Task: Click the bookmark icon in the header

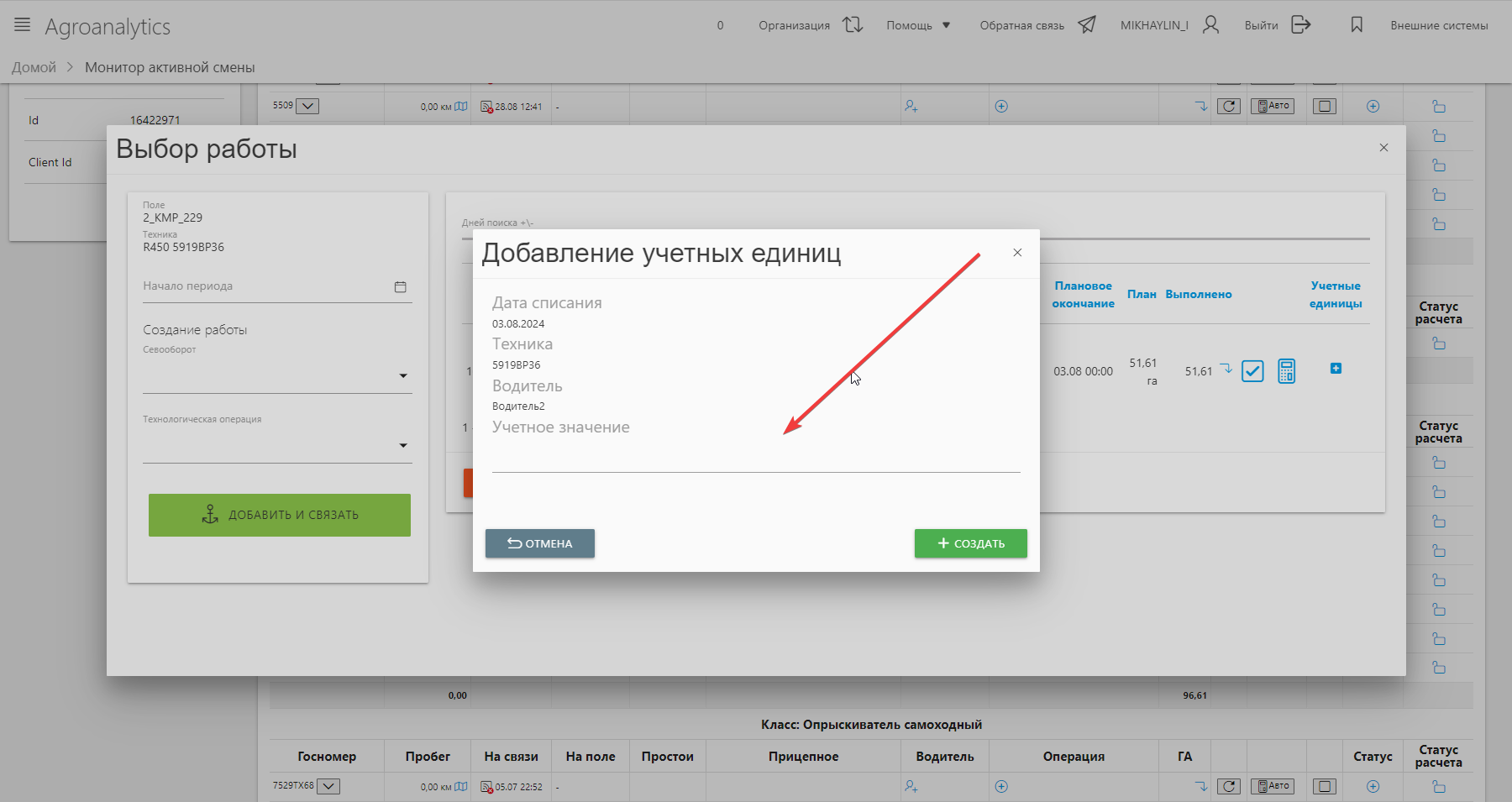Action: (x=1357, y=25)
